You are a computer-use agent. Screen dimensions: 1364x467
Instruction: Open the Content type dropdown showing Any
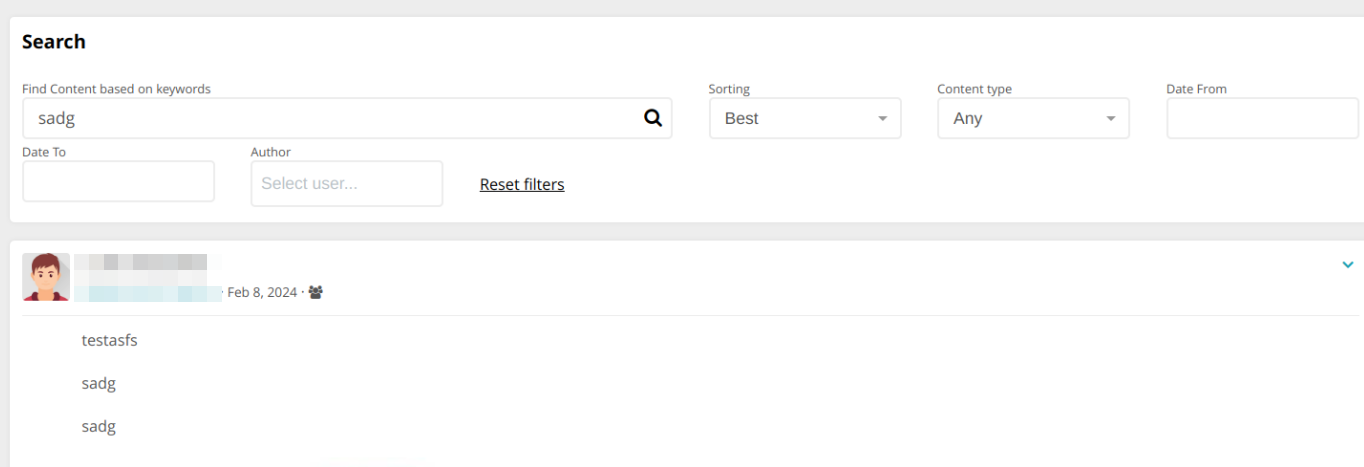tap(1033, 118)
